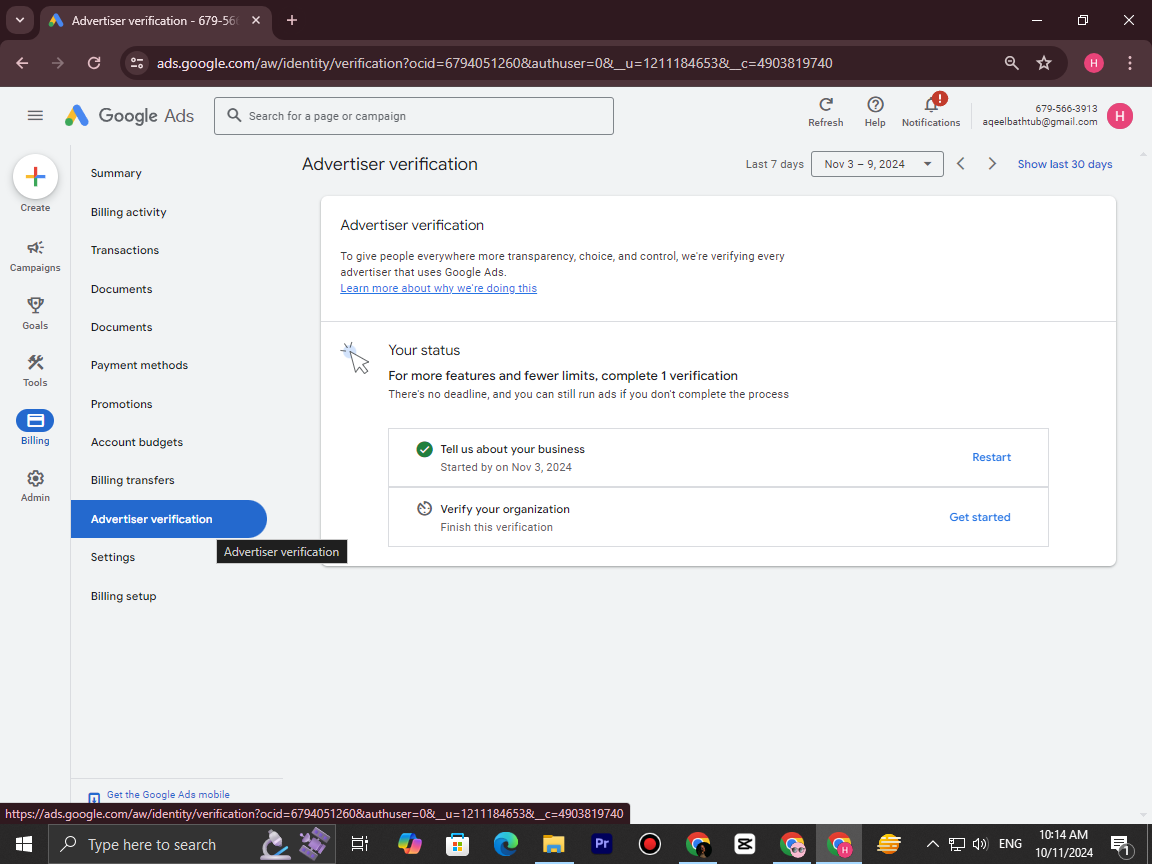Open the Admin gear section
The height and width of the screenshot is (864, 1152).
35,486
